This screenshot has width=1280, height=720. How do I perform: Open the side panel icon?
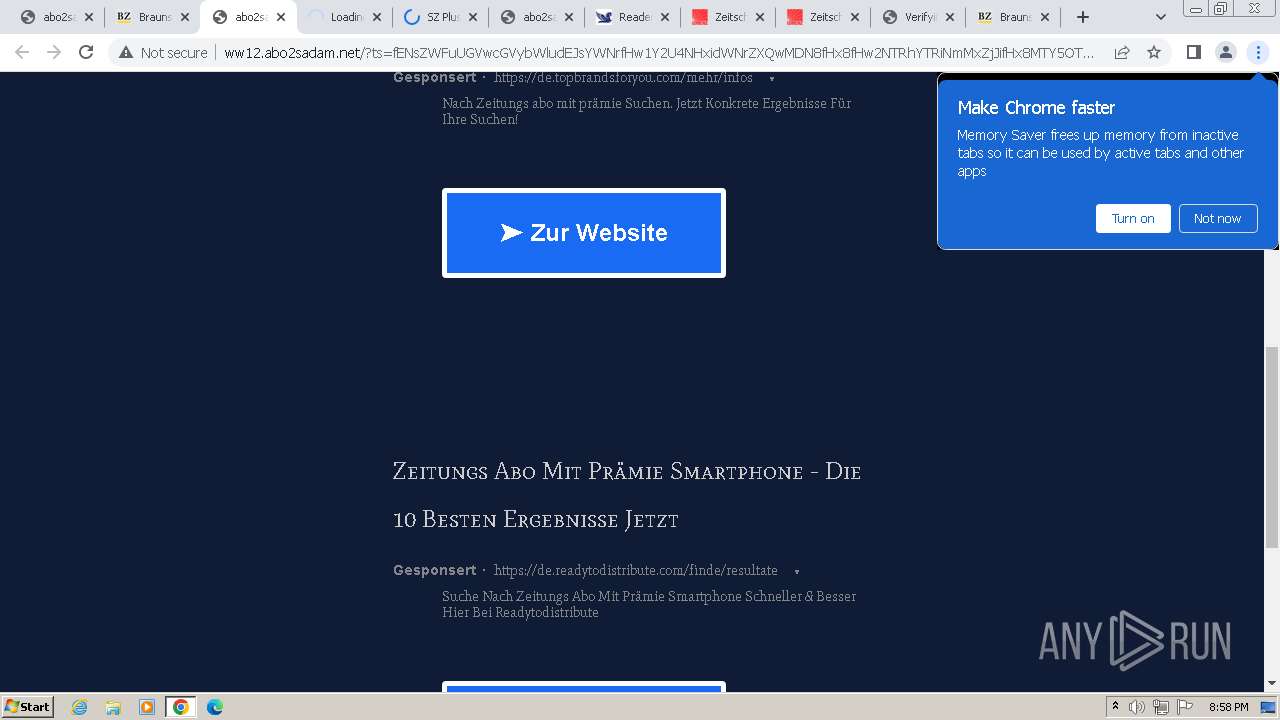(x=1193, y=52)
